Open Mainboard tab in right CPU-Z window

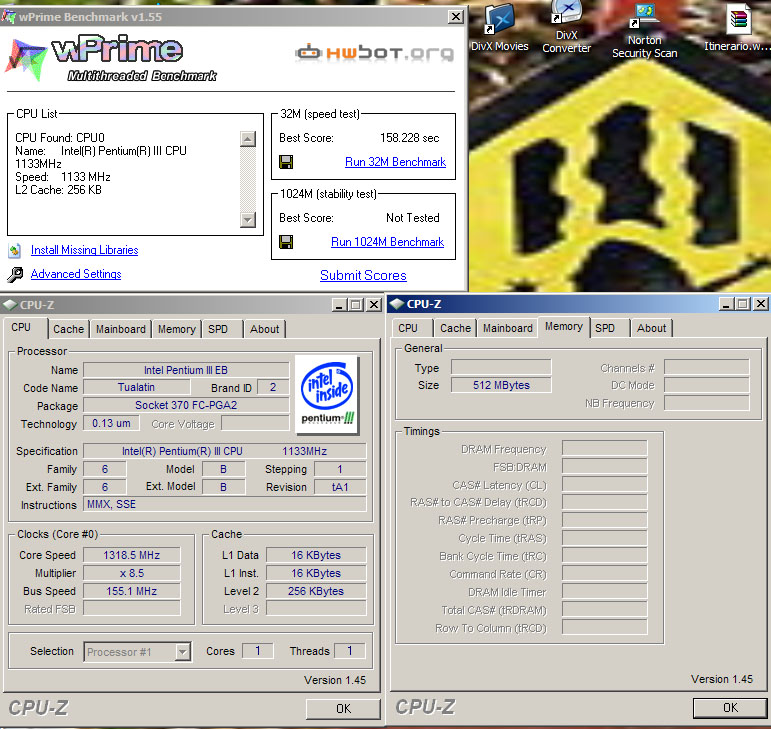click(x=507, y=328)
